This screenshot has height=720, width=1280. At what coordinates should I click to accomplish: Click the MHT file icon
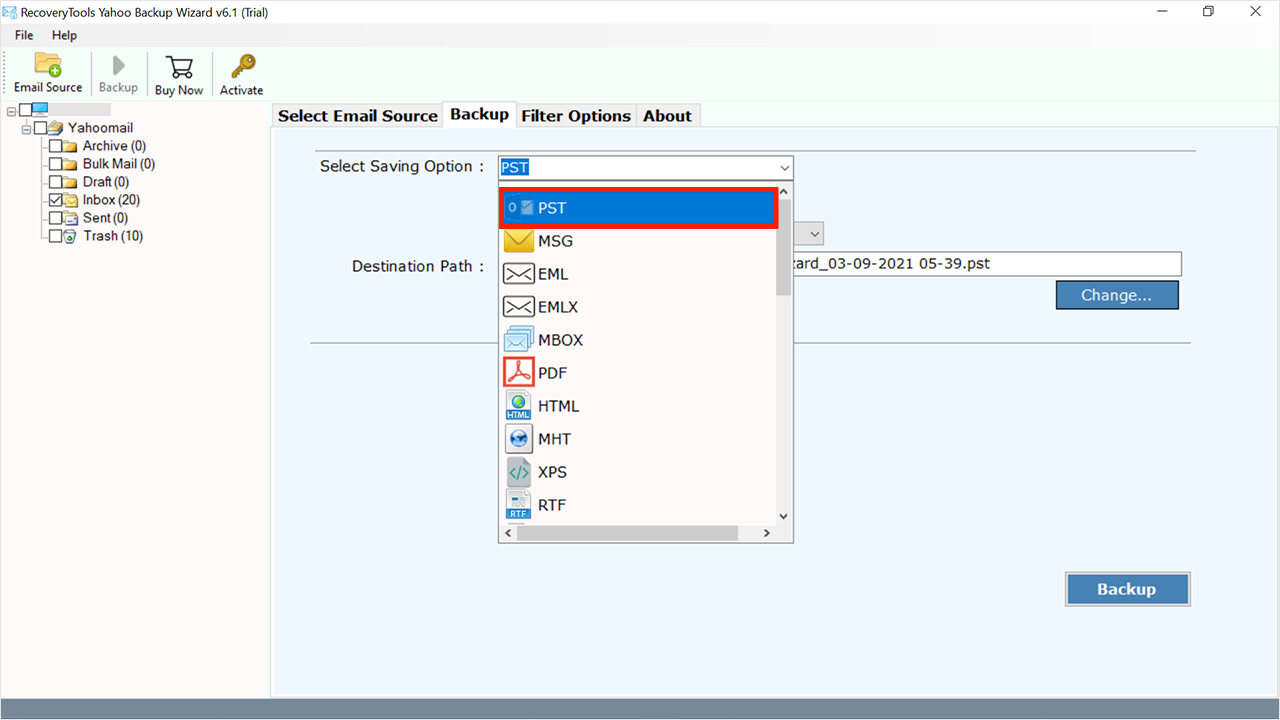(519, 439)
